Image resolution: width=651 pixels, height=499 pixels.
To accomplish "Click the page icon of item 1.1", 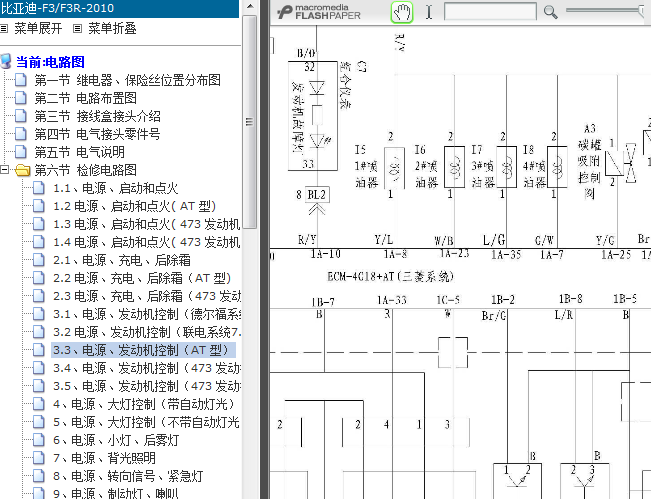I will 39,188.
